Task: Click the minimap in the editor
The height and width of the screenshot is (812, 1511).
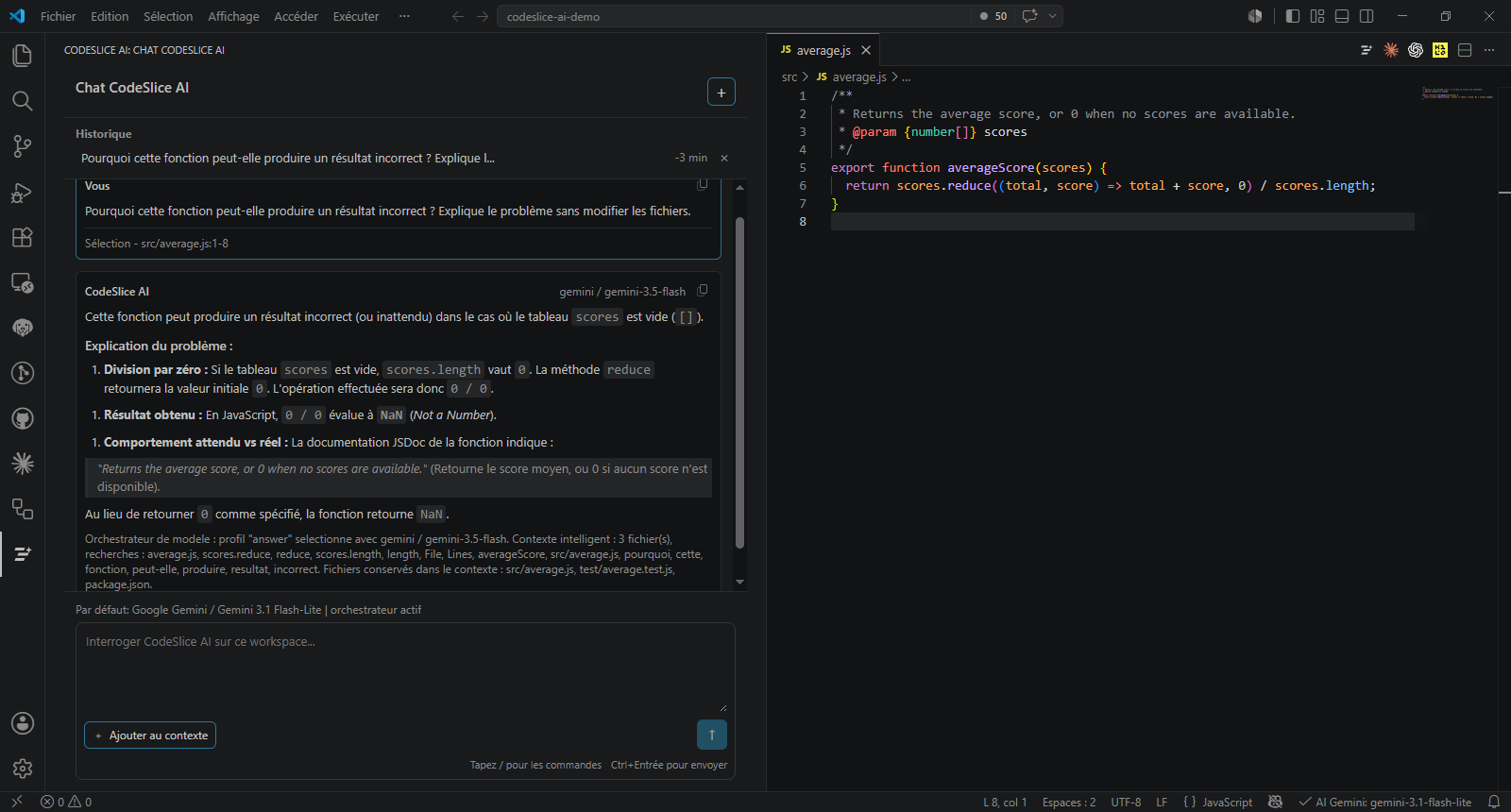Action: pyautogui.click(x=1457, y=93)
